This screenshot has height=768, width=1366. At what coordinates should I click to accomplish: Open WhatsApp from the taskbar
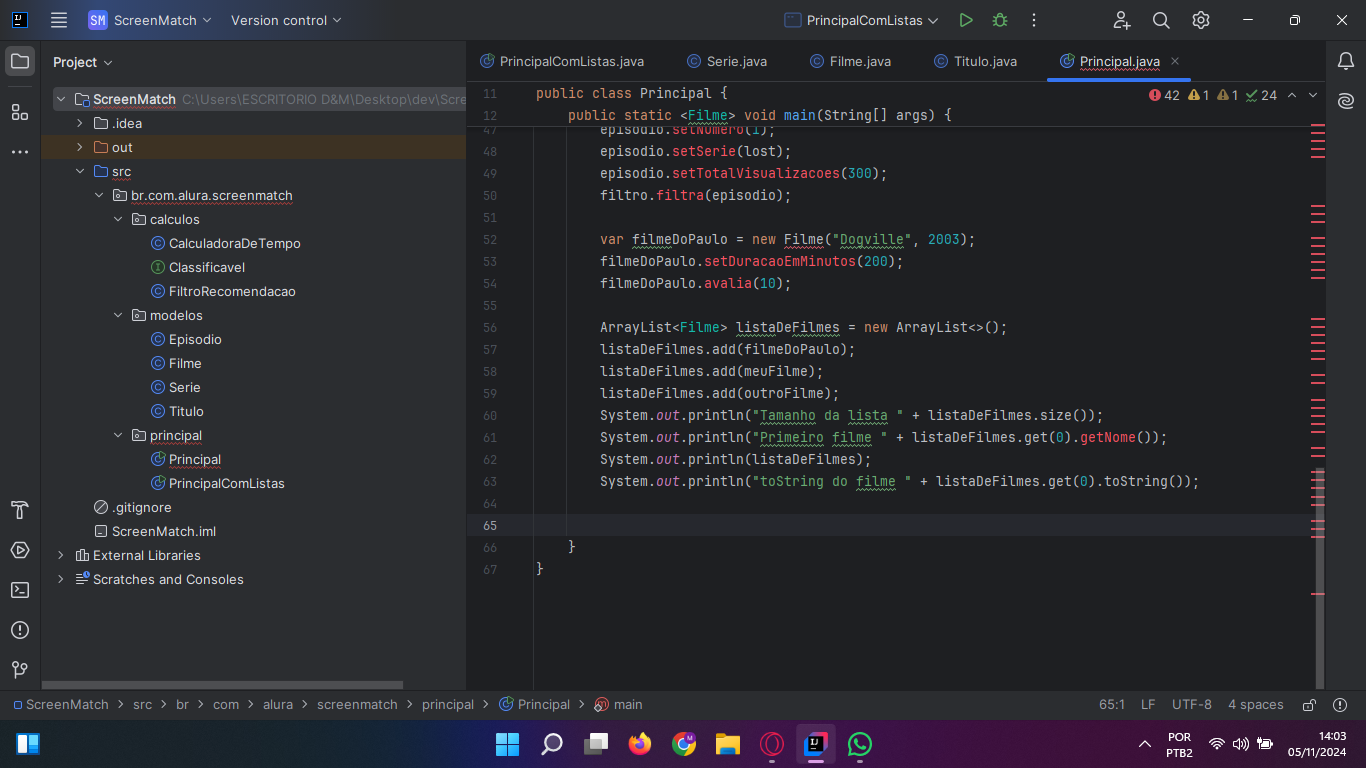pyautogui.click(x=860, y=744)
